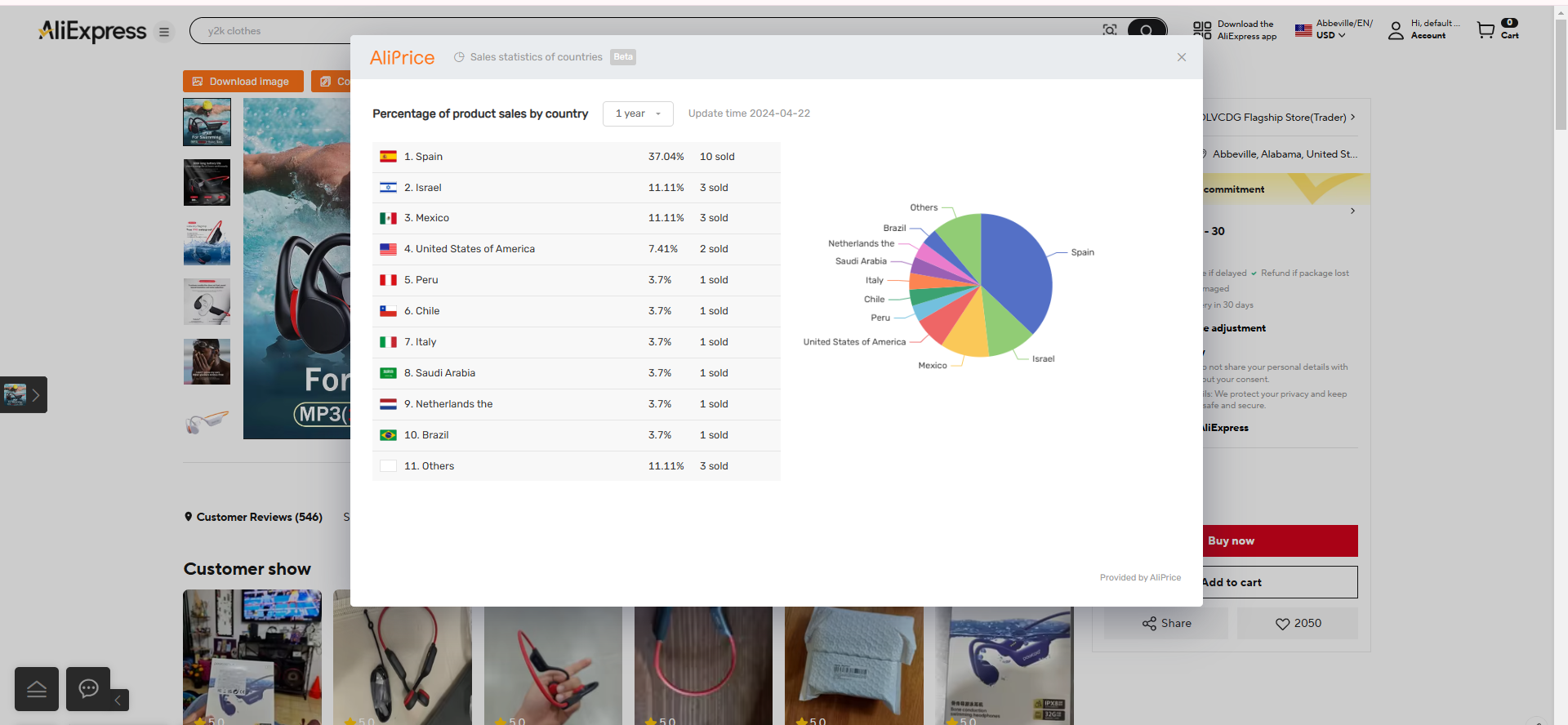
Task: Click the Add to cart button
Action: tap(1280, 582)
